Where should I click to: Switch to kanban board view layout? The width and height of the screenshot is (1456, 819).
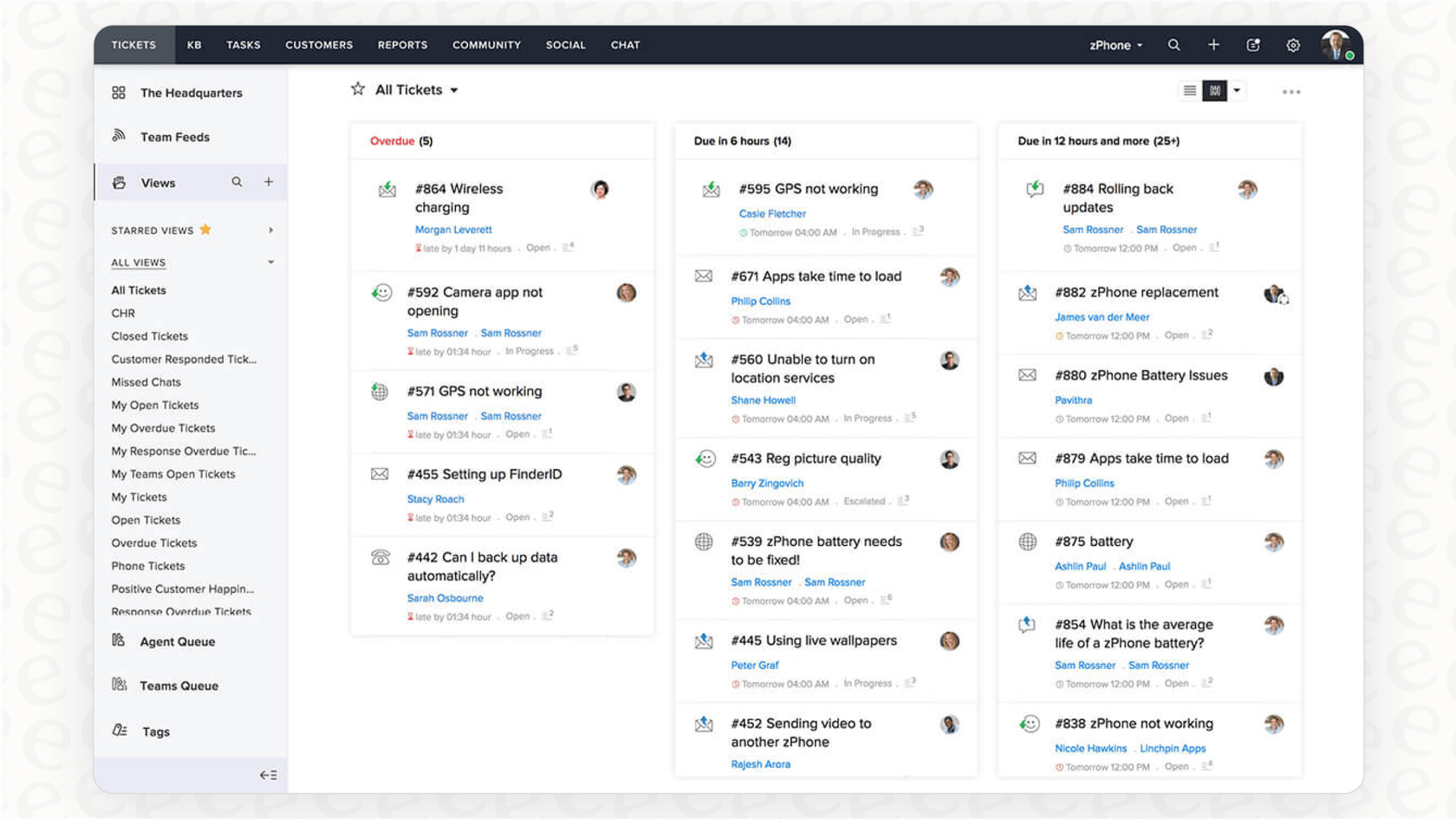(1215, 91)
